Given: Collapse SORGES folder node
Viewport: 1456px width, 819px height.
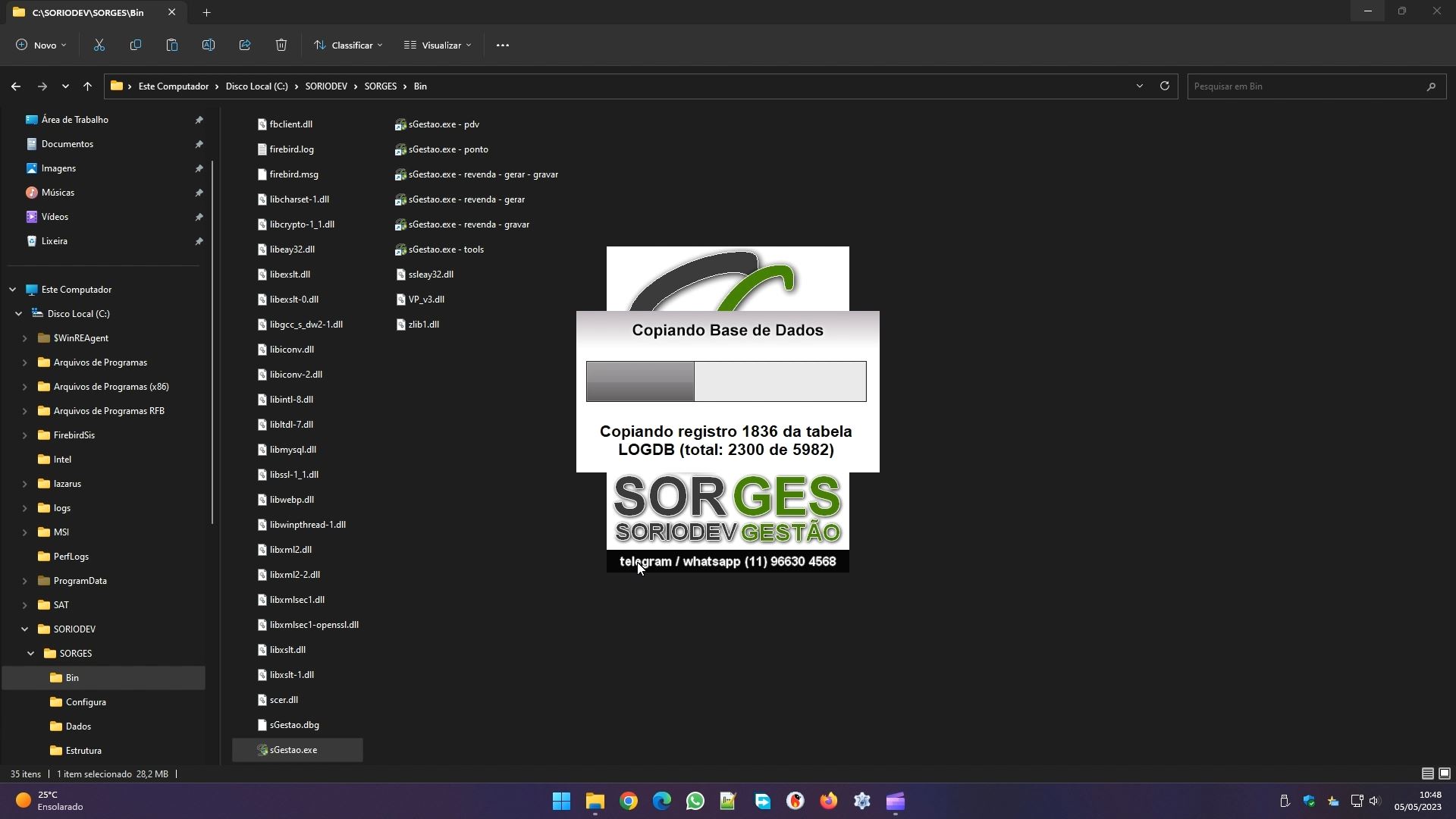Looking at the screenshot, I should (31, 654).
